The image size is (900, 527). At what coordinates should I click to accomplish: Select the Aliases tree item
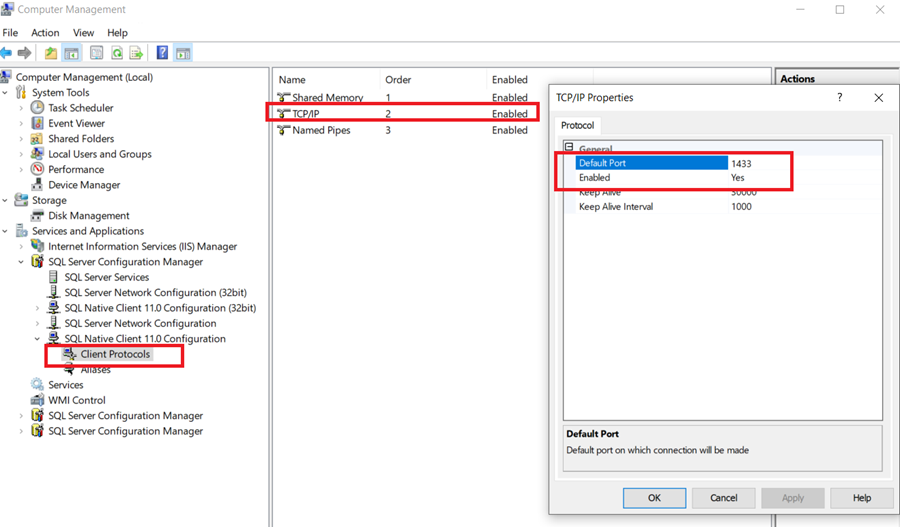pos(96,370)
